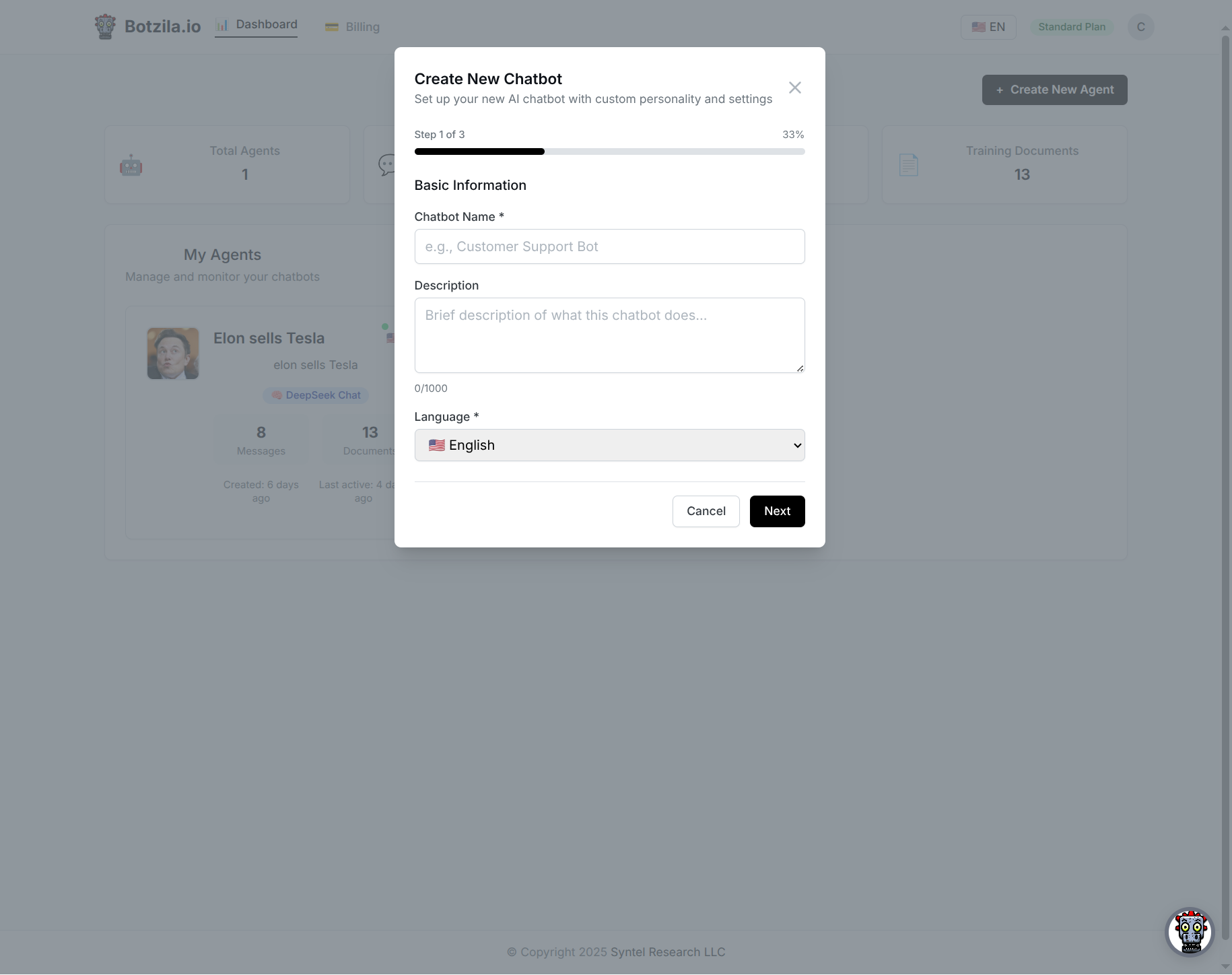Click the Next button
The height and width of the screenshot is (975, 1232).
[777, 511]
